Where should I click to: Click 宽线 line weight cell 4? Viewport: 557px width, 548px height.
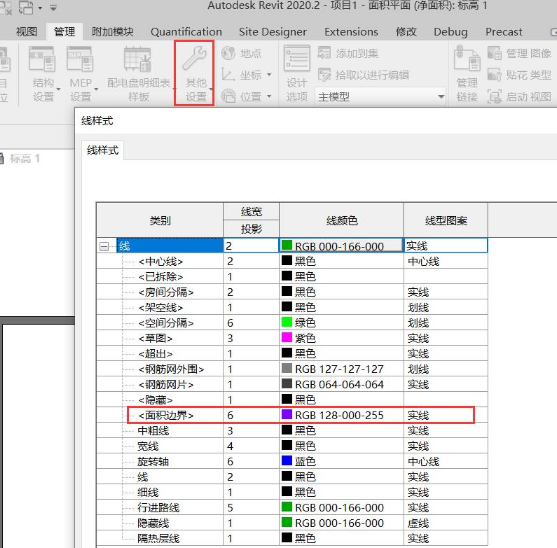[251, 446]
